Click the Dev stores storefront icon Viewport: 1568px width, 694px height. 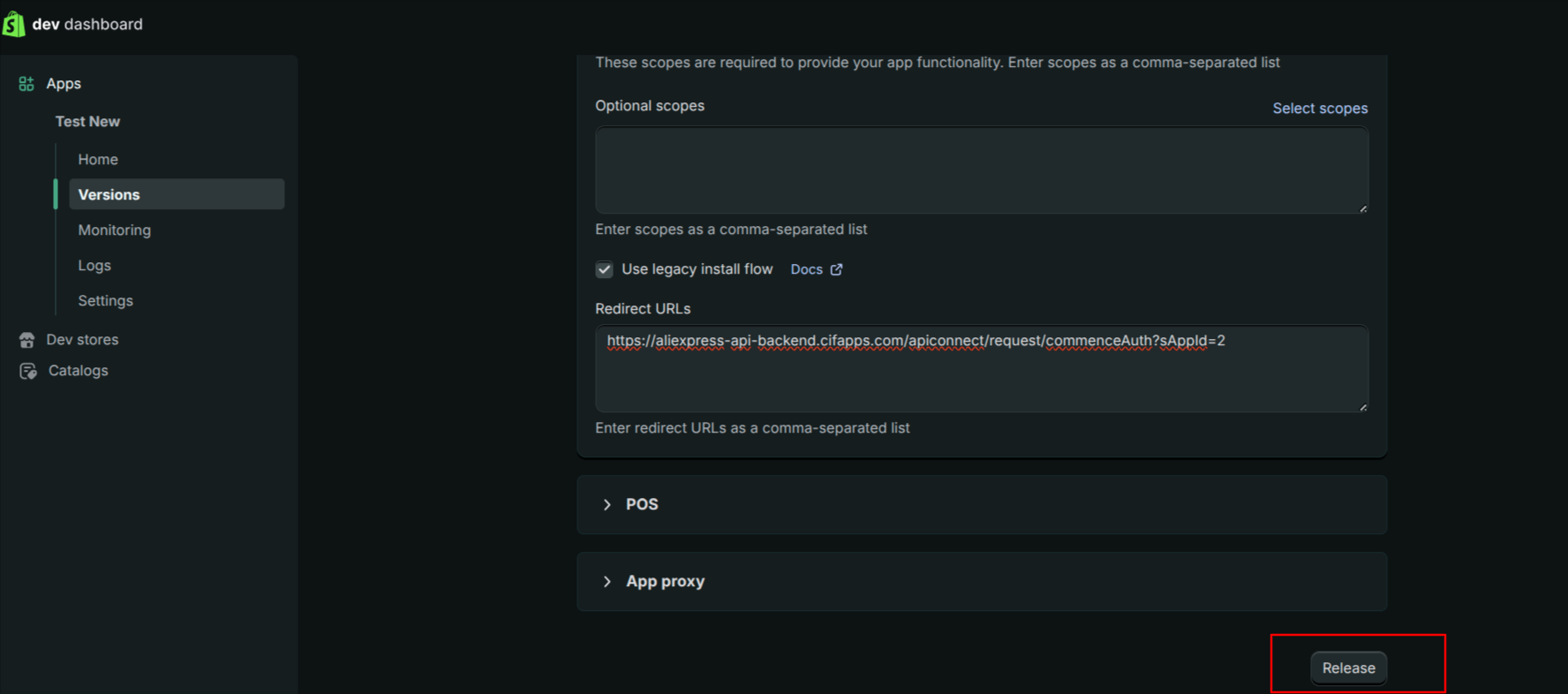pos(27,340)
